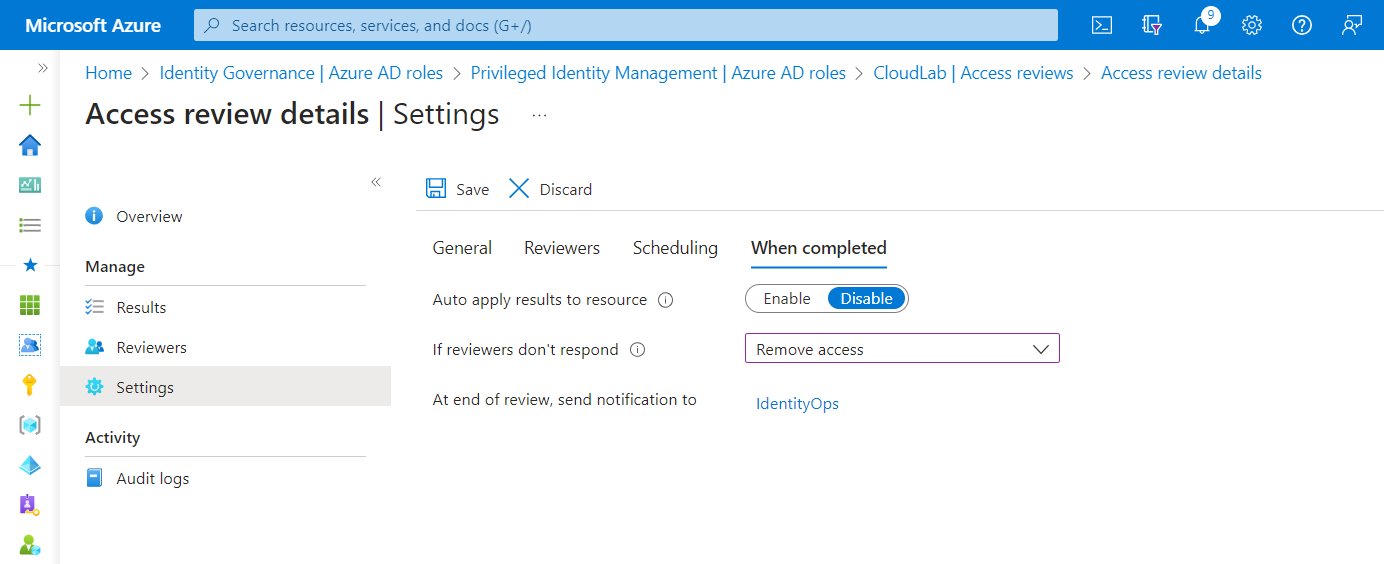Open the Directories + subscriptions filter icon

pos(1152,25)
